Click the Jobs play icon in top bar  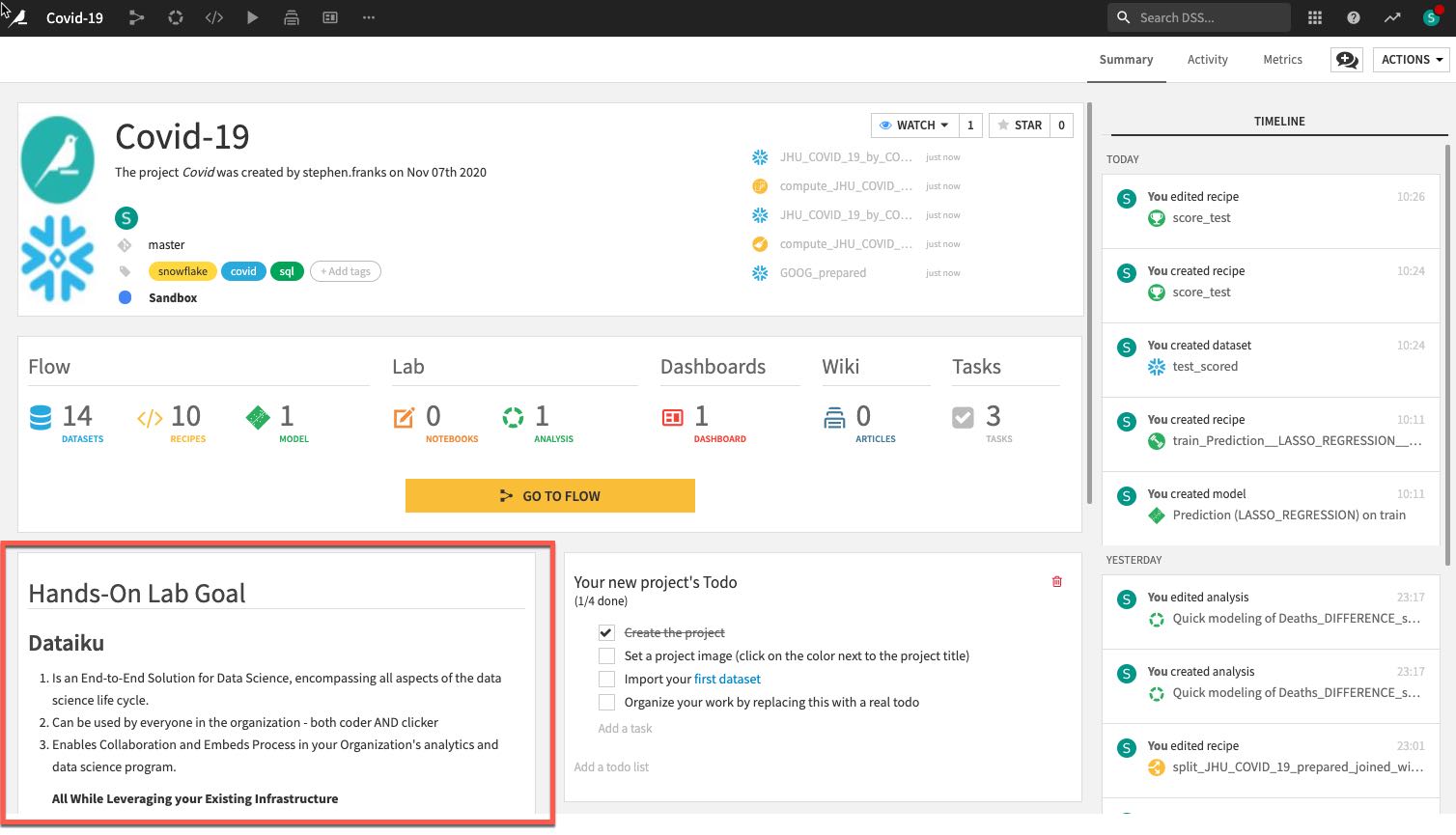click(x=252, y=17)
